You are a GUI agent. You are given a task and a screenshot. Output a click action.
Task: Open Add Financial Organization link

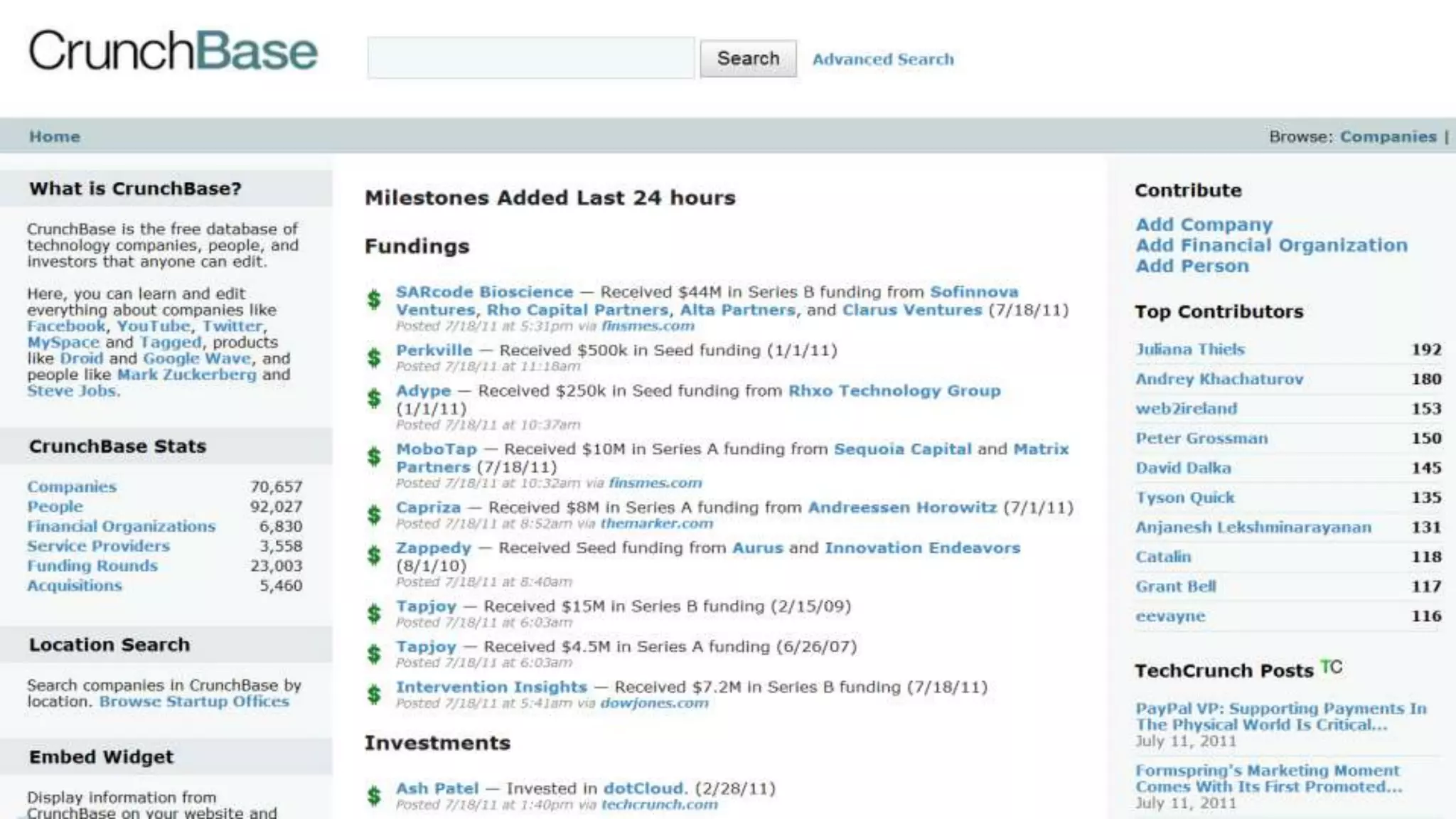click(x=1271, y=245)
